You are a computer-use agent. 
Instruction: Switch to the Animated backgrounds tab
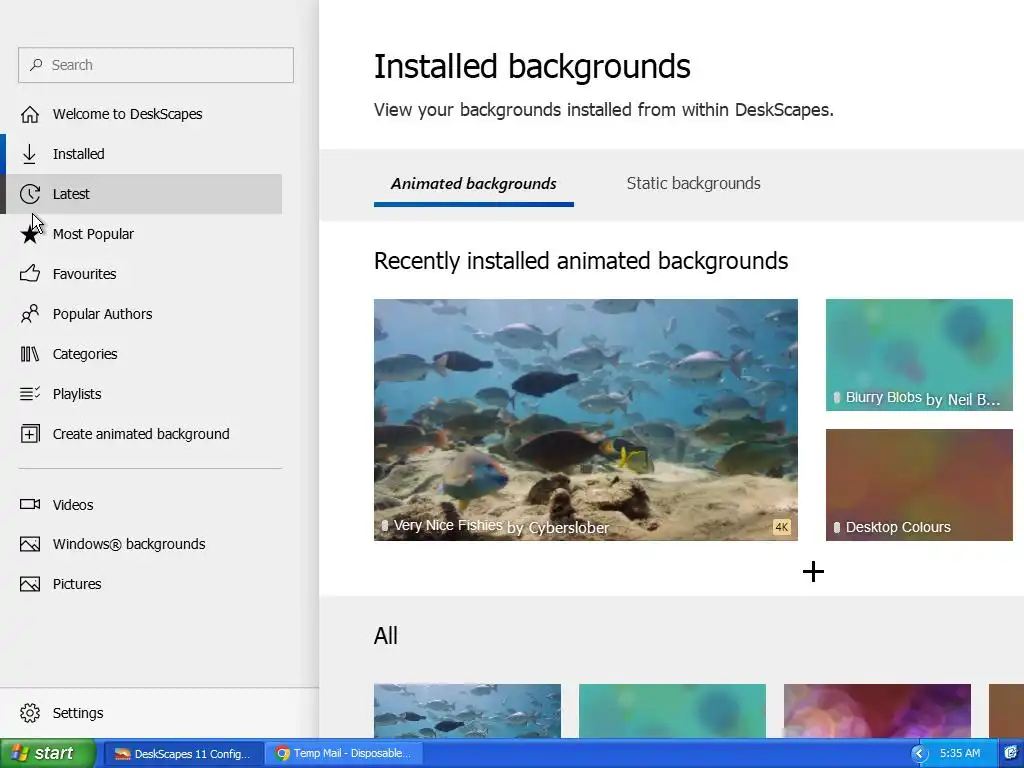473,184
